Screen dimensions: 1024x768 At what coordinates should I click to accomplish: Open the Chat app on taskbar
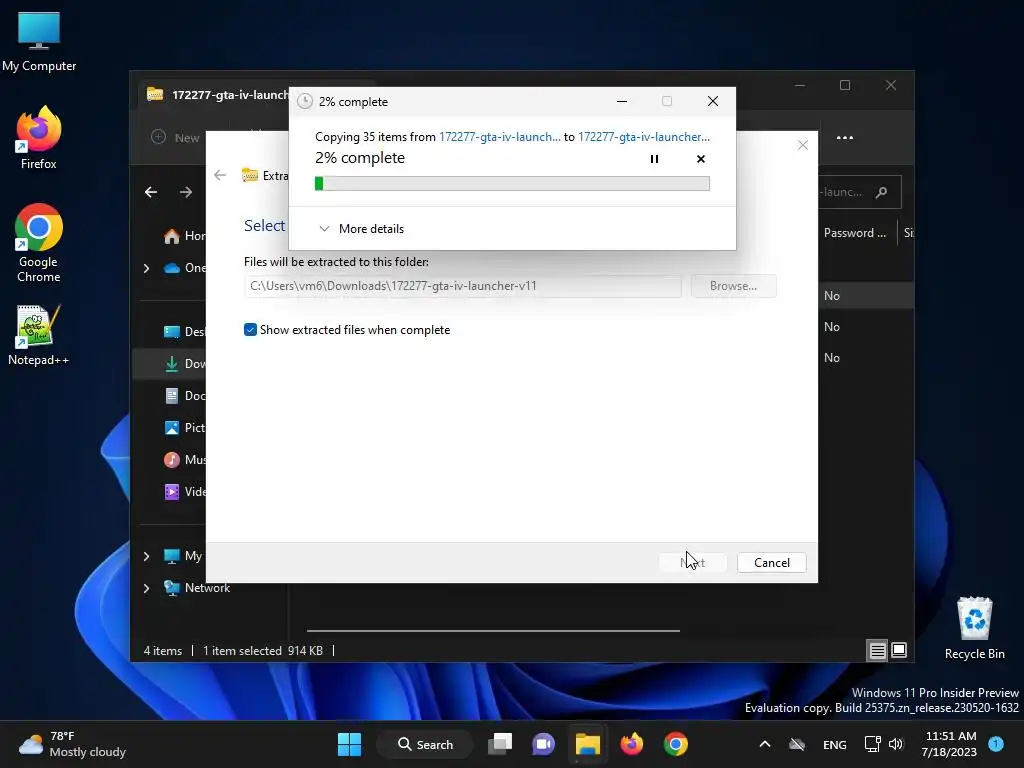[543, 744]
